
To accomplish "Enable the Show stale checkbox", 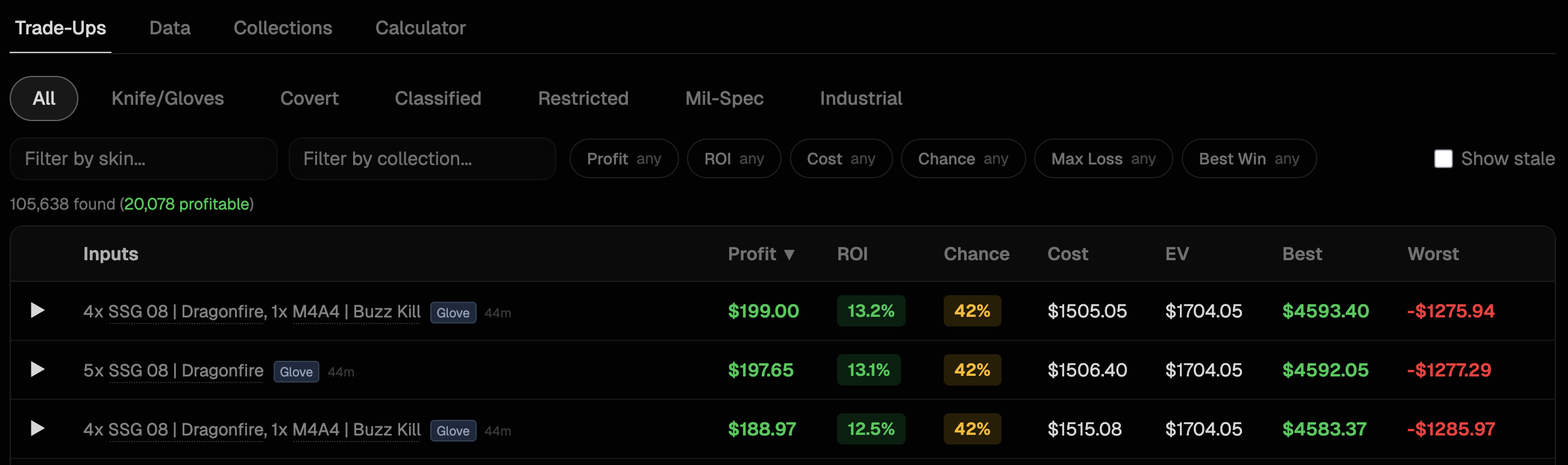I will click(1443, 158).
